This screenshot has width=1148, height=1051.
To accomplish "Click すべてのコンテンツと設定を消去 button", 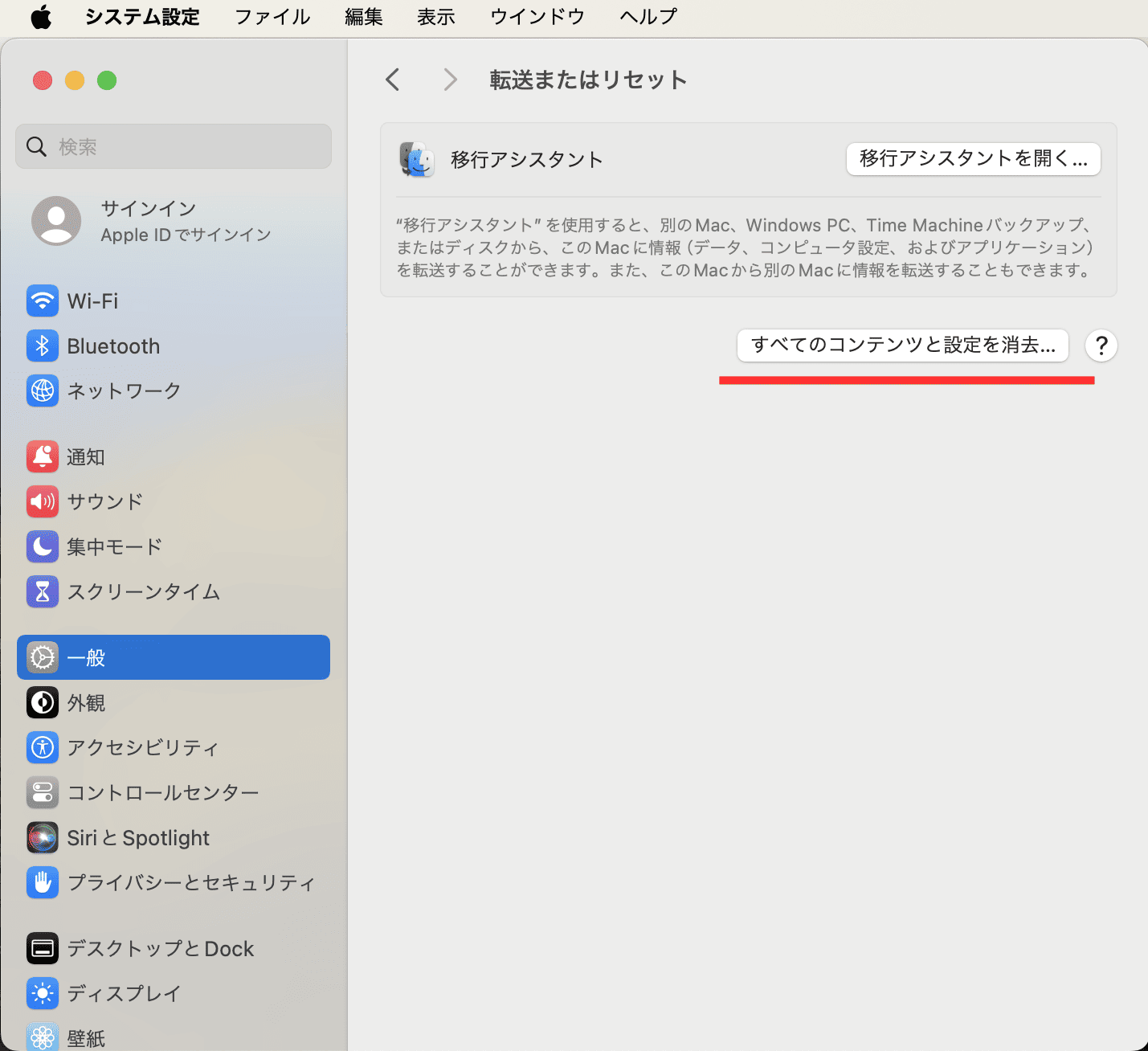I will click(x=902, y=346).
